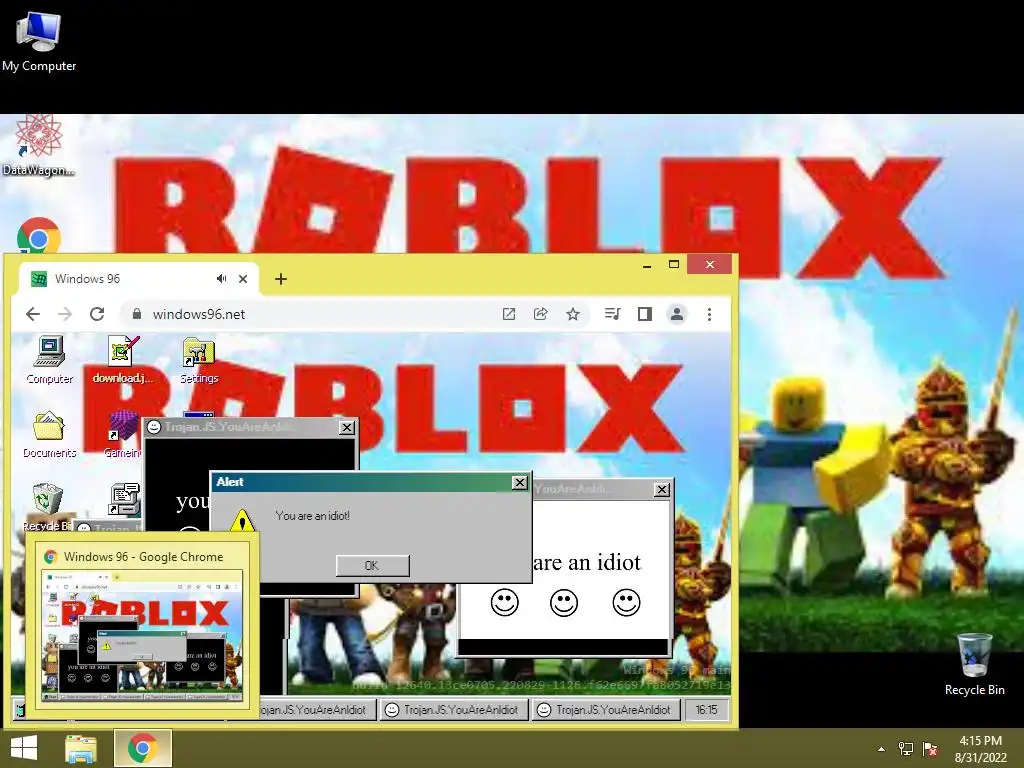Image resolution: width=1024 pixels, height=768 pixels.
Task: Show hidden system tray icons
Action: tap(881, 749)
